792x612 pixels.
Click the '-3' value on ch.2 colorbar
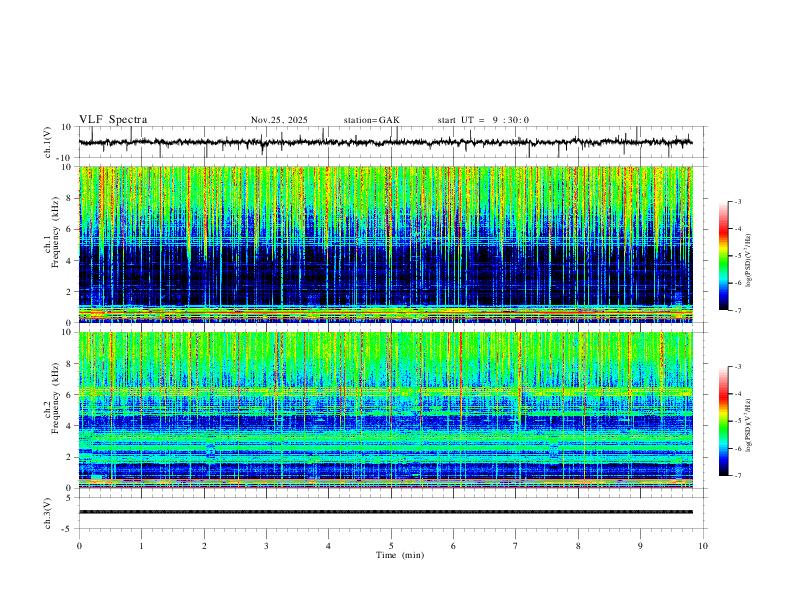[x=738, y=367]
